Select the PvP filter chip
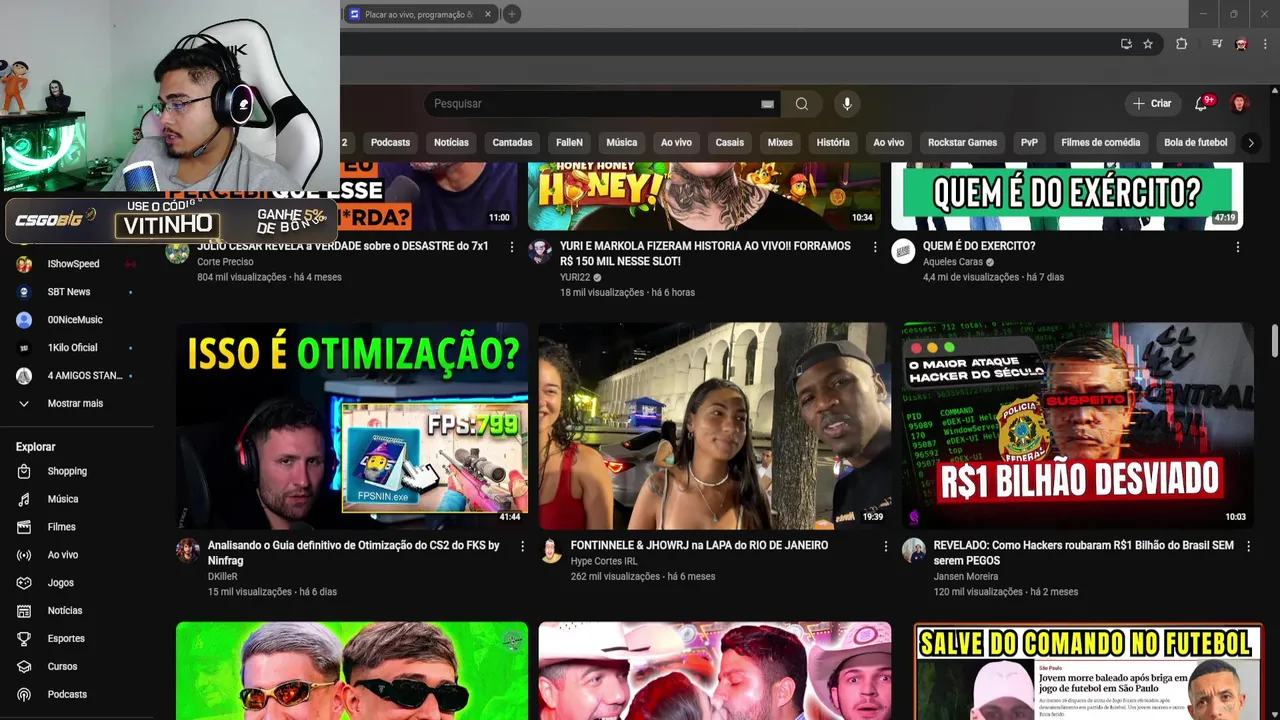 [x=1029, y=143]
